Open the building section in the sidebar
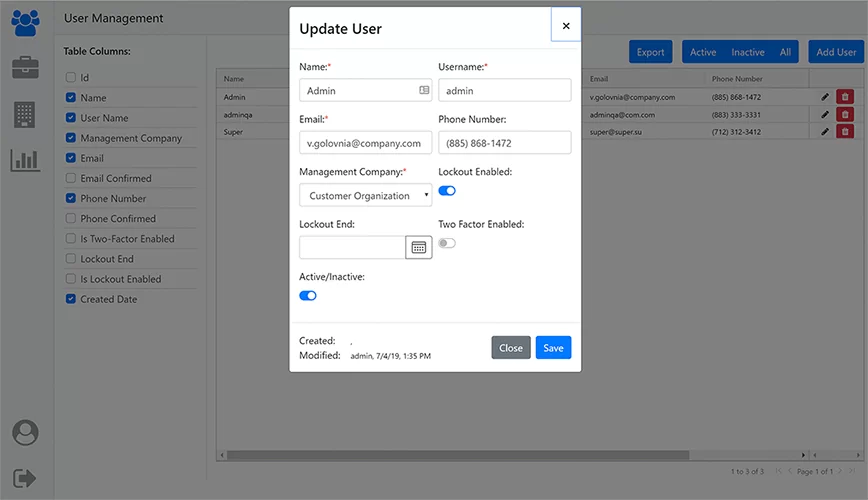This screenshot has width=868, height=500. coord(24,115)
